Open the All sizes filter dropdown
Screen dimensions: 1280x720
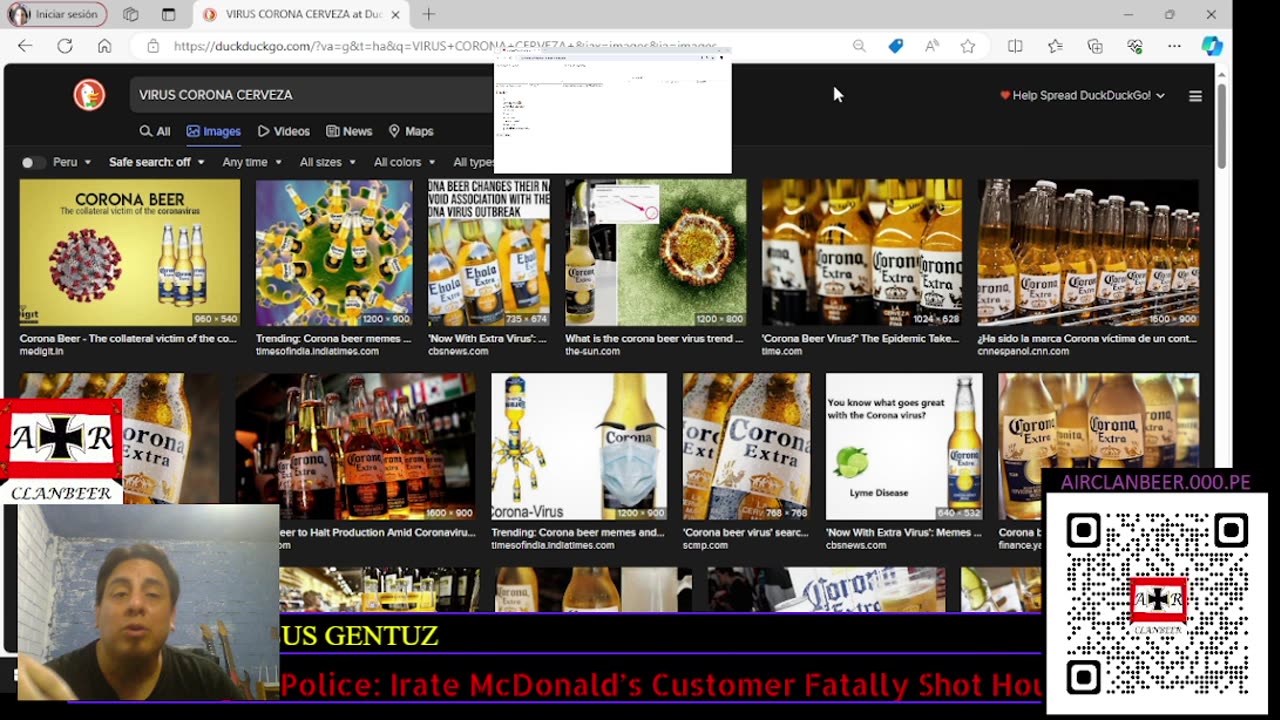(x=327, y=162)
